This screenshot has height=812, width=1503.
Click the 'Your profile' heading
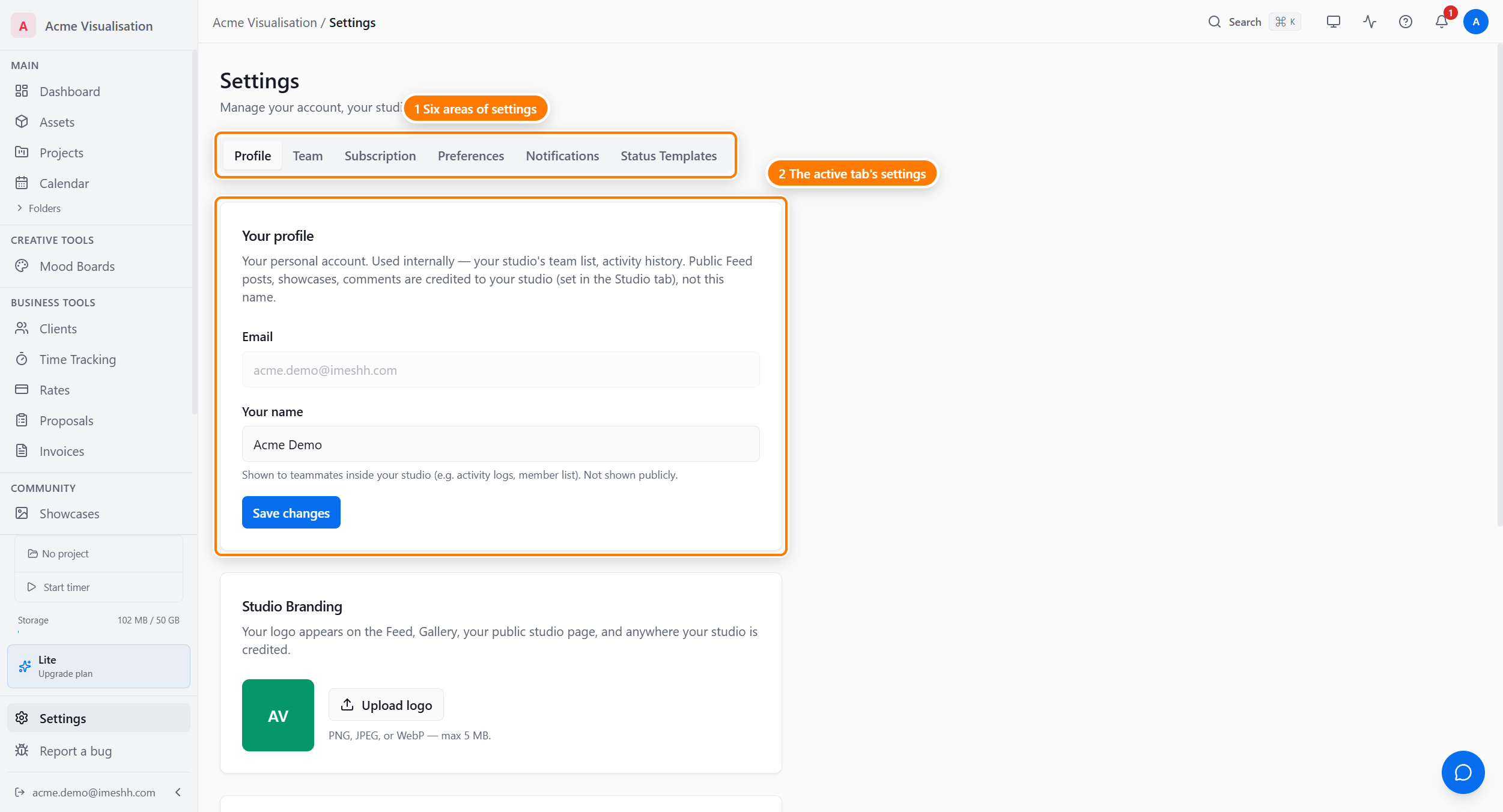coord(278,235)
